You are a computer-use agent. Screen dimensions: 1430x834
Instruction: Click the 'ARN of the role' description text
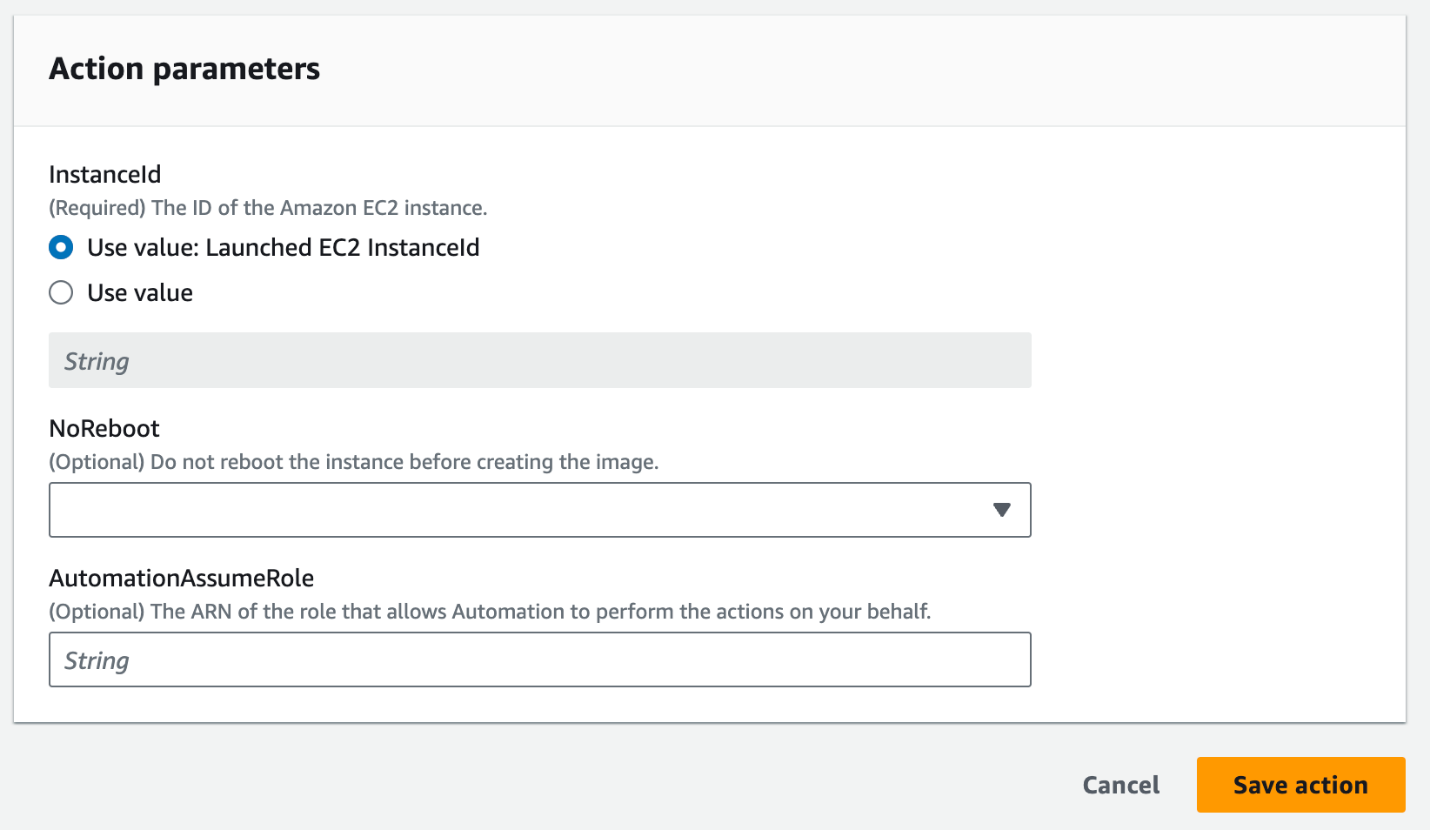540,612
